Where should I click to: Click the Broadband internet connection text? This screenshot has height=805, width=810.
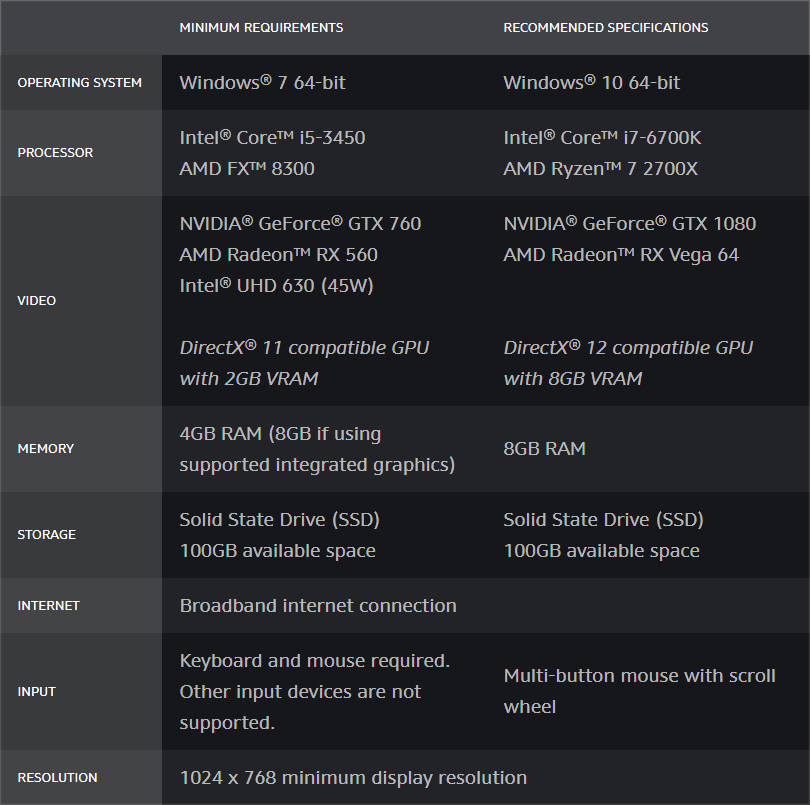318,606
